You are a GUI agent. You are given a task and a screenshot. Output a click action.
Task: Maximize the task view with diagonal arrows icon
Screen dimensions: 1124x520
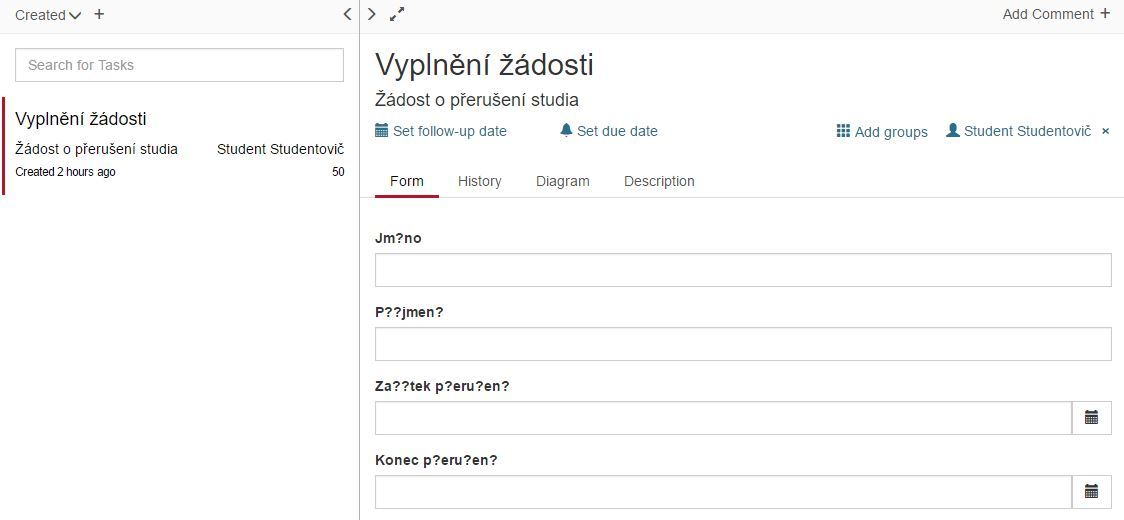pos(397,14)
